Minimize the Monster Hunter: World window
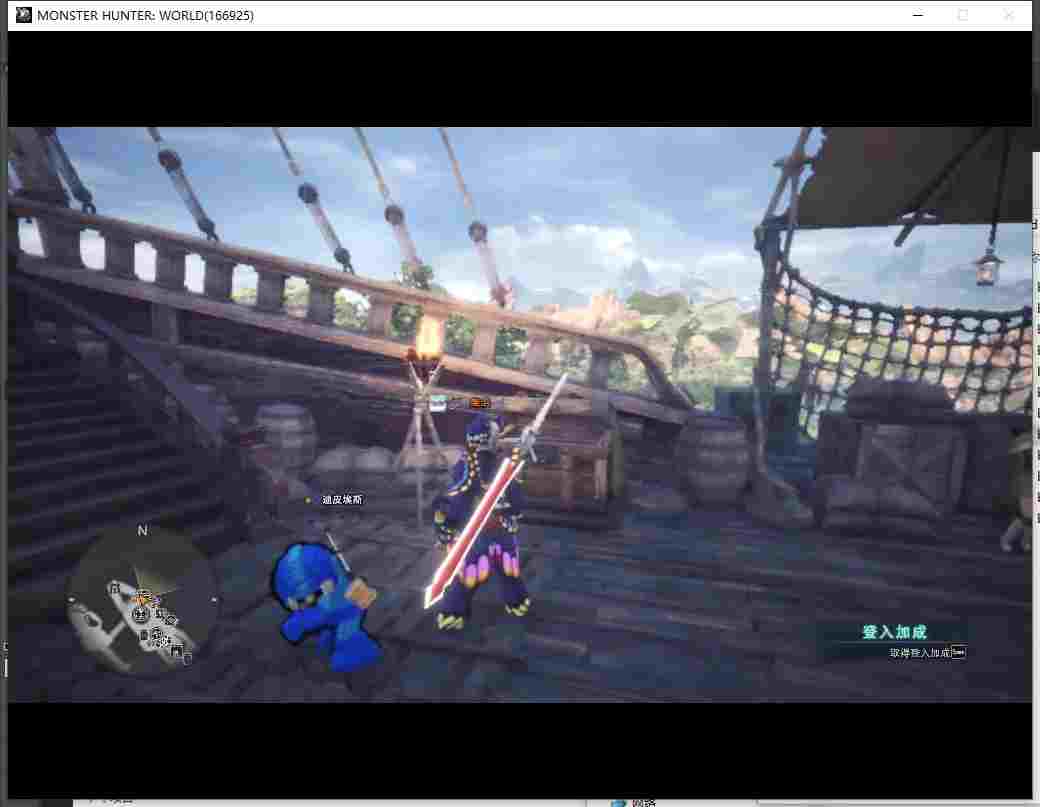This screenshot has height=807, width=1040. coord(918,15)
